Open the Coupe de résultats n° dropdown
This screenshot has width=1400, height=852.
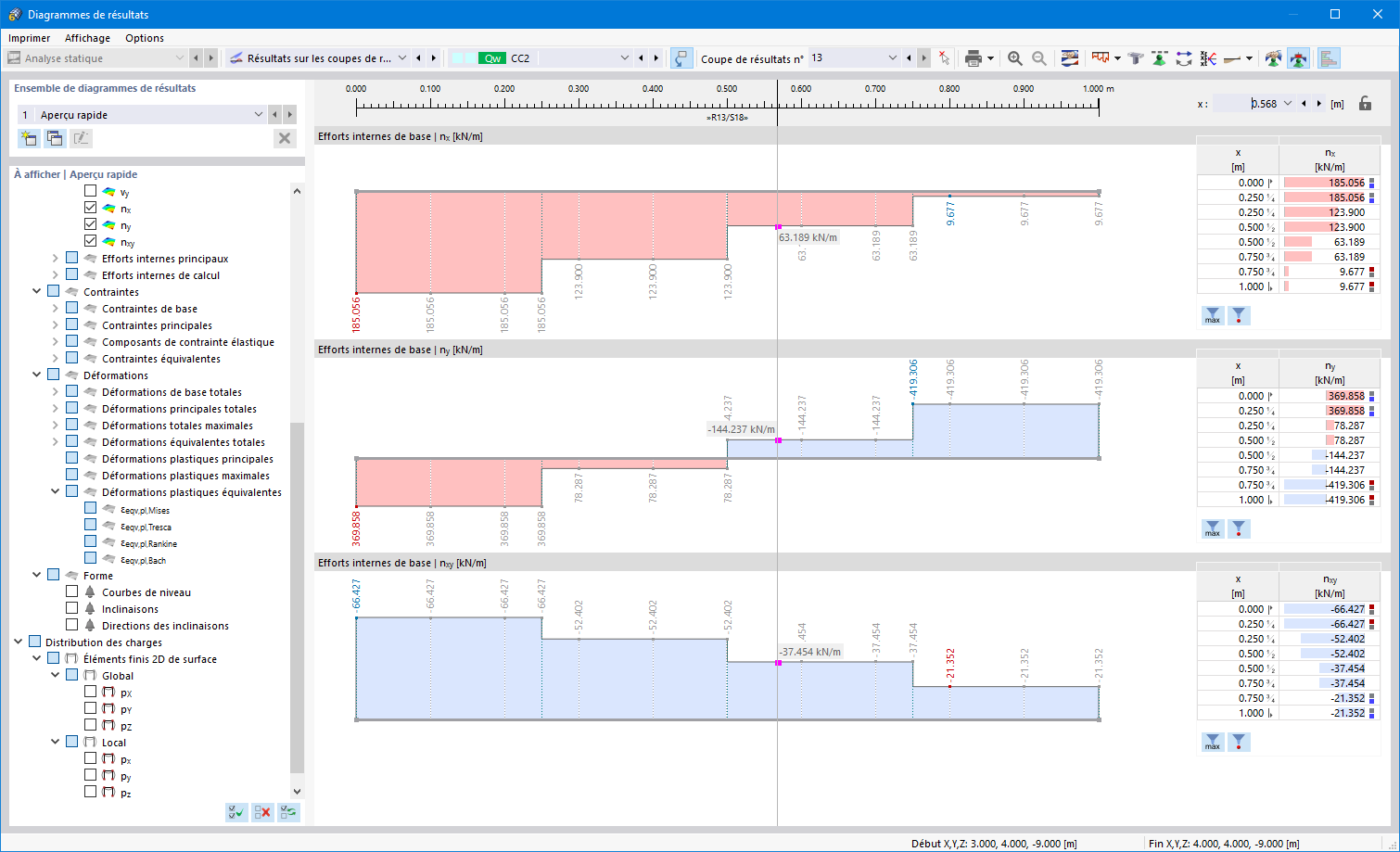[x=893, y=58]
